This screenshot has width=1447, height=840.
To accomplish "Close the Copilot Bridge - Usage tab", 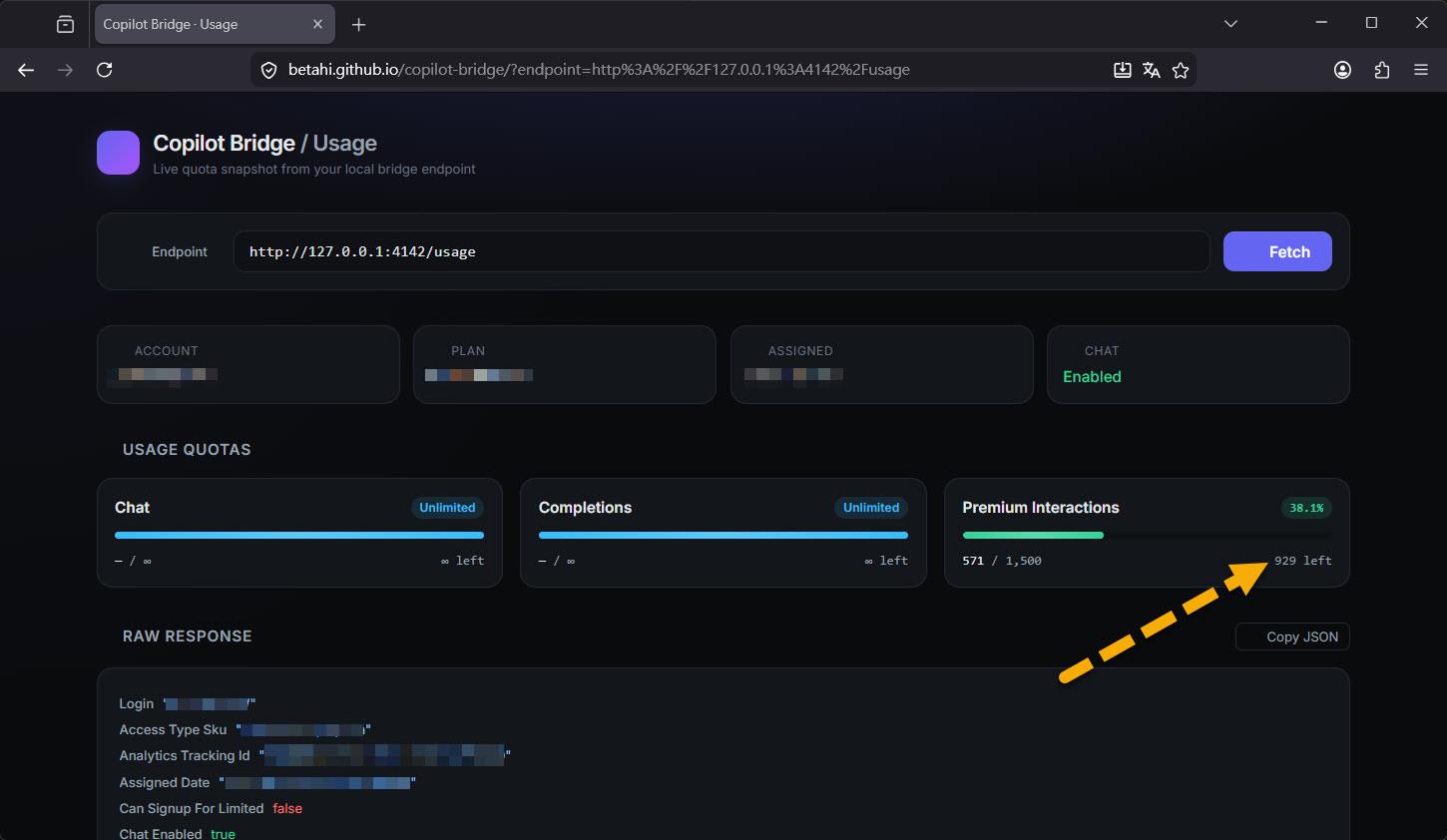I will tap(317, 24).
